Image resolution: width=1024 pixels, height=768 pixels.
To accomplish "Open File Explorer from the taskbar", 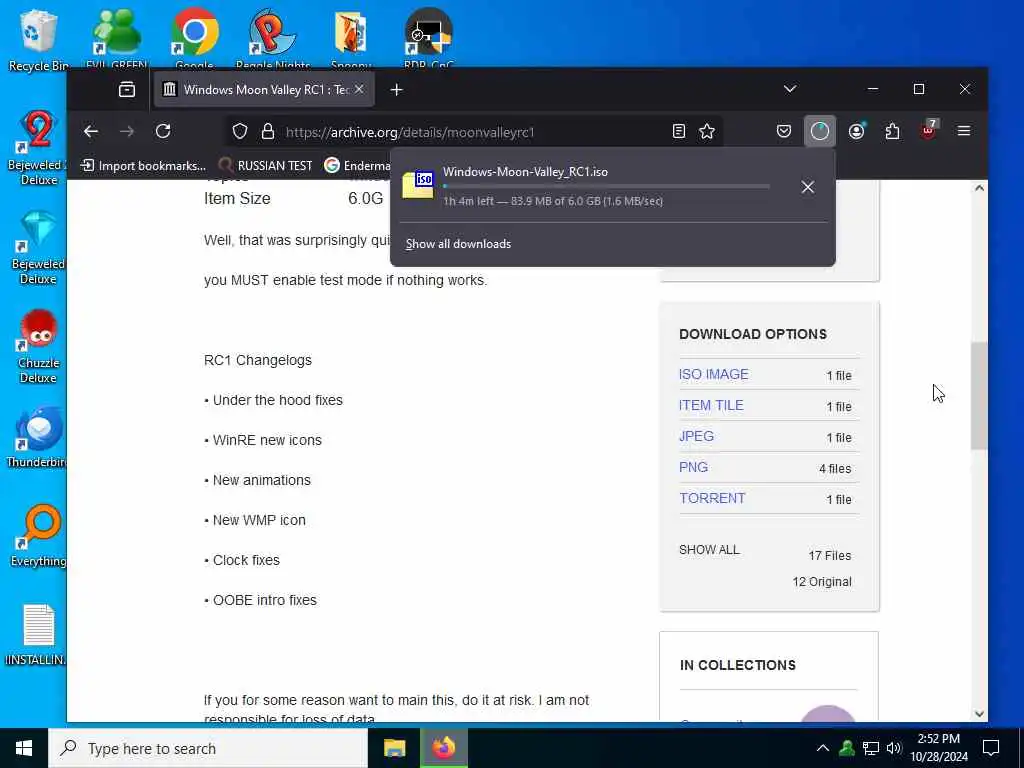I will coord(394,748).
